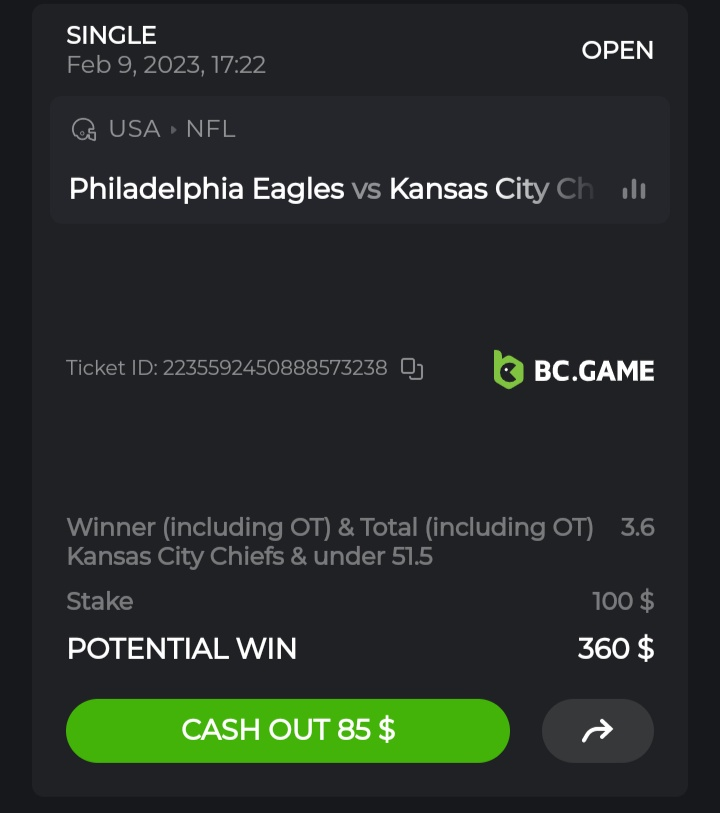Viewport: 720px width, 813px height.
Task: Open Philadelphia Eagles vs Kansas City match
Action: tap(330, 189)
